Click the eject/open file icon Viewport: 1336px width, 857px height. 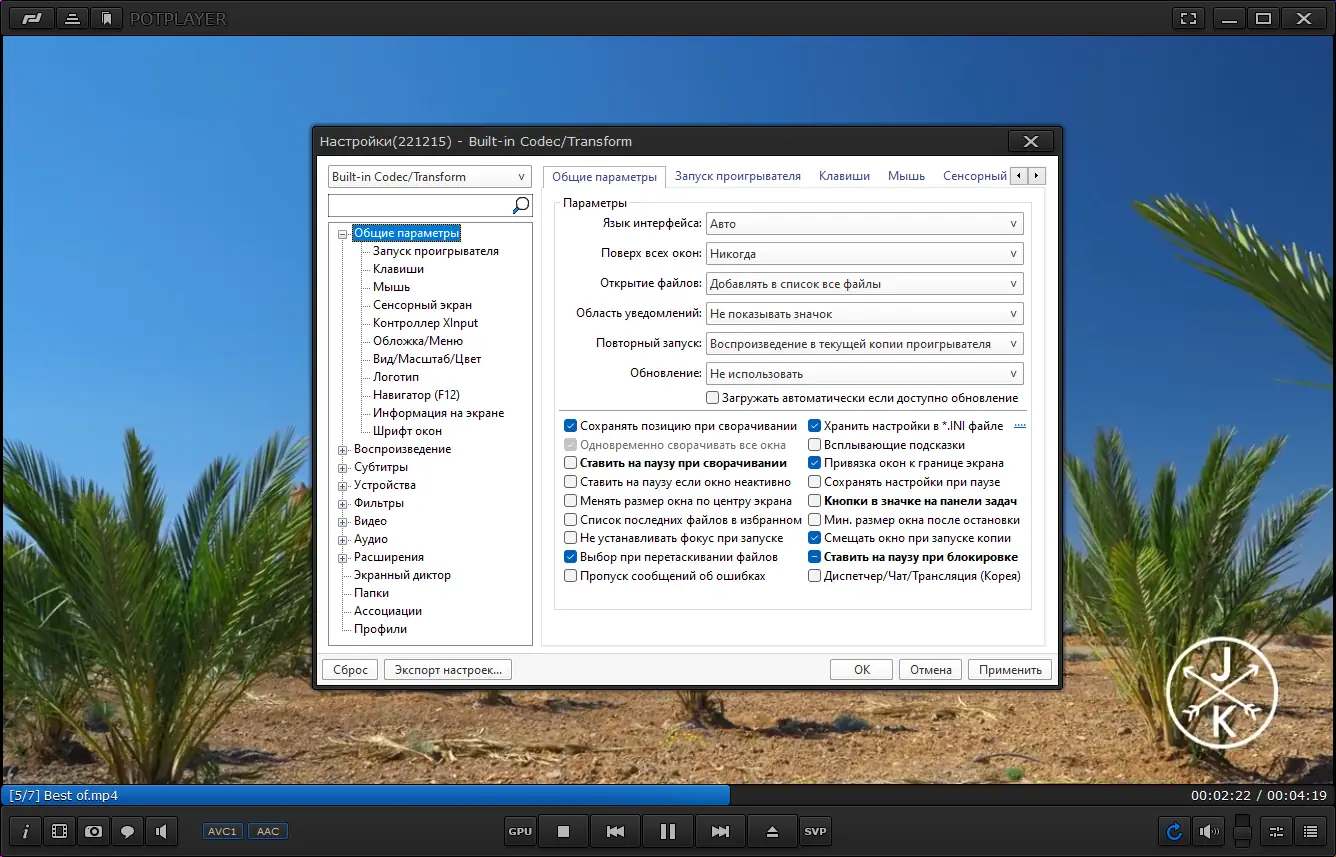(x=771, y=831)
